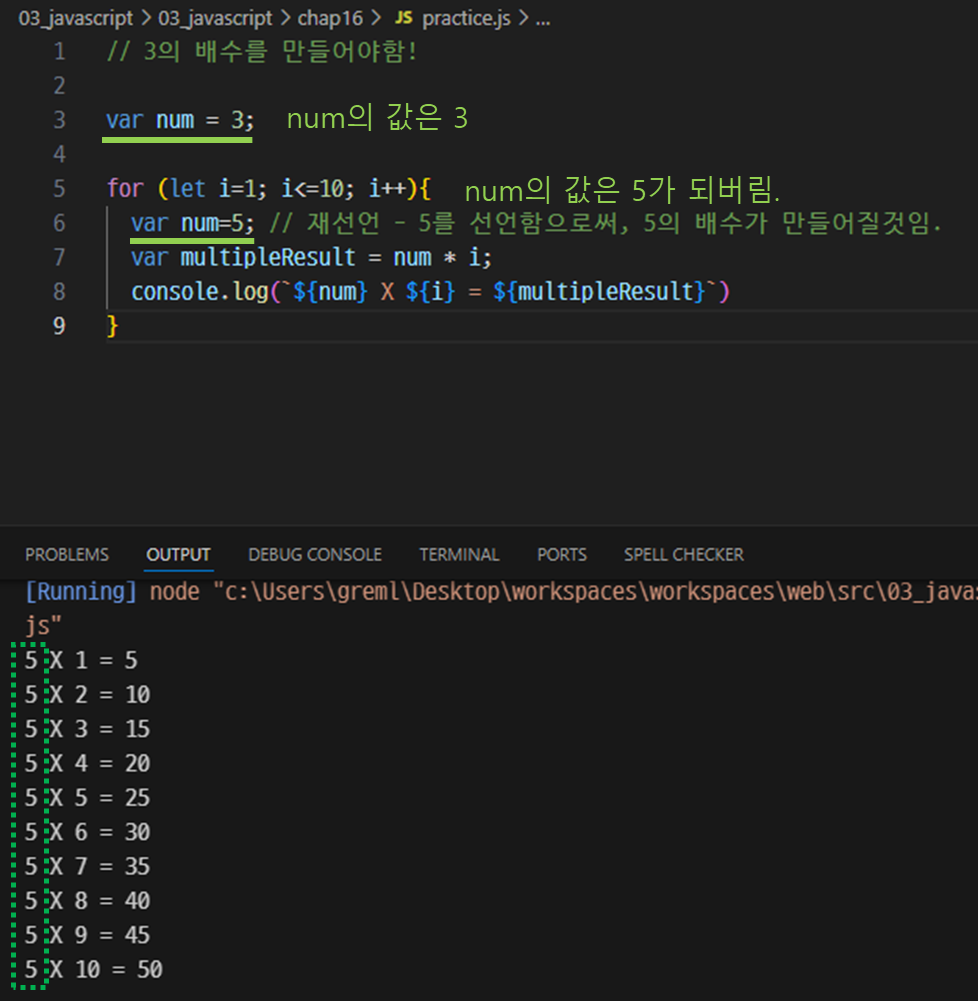Expand chevron after practice.js breadcrumb
Screen dimensions: 978x1001
pos(523,18)
